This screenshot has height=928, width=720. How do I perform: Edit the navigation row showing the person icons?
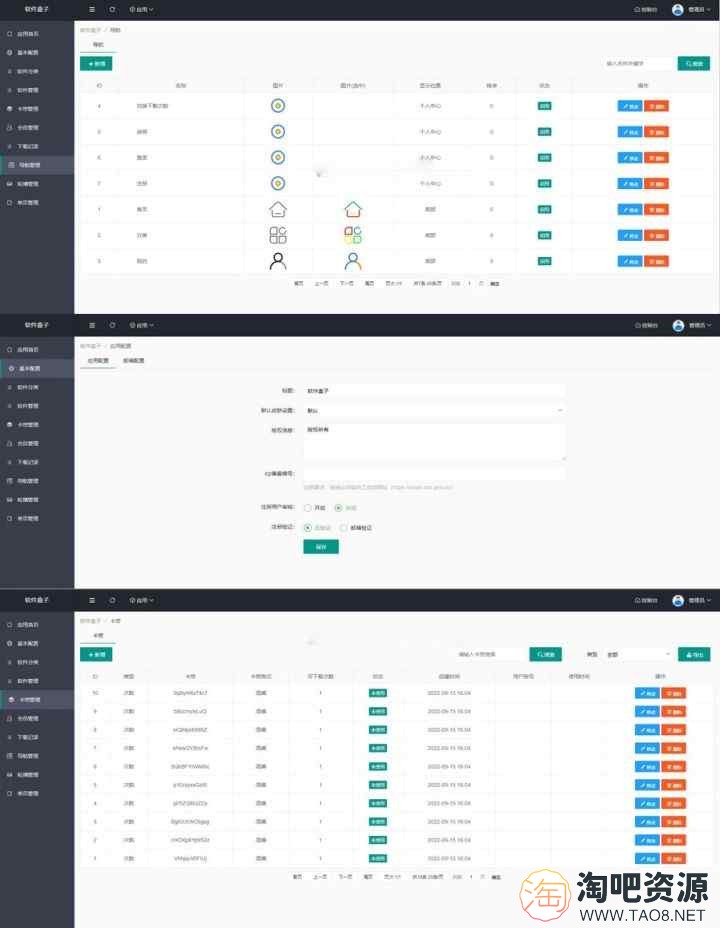[x=629, y=261]
